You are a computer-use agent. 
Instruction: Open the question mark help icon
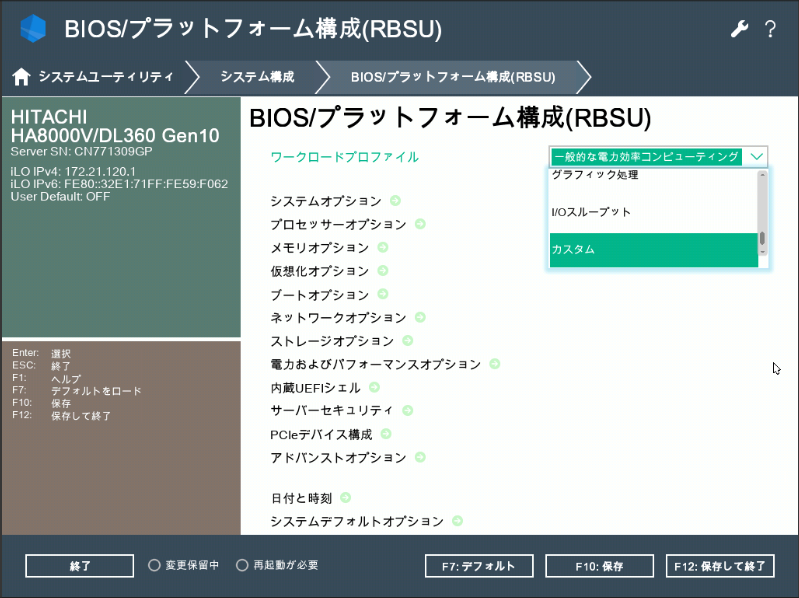click(x=770, y=29)
